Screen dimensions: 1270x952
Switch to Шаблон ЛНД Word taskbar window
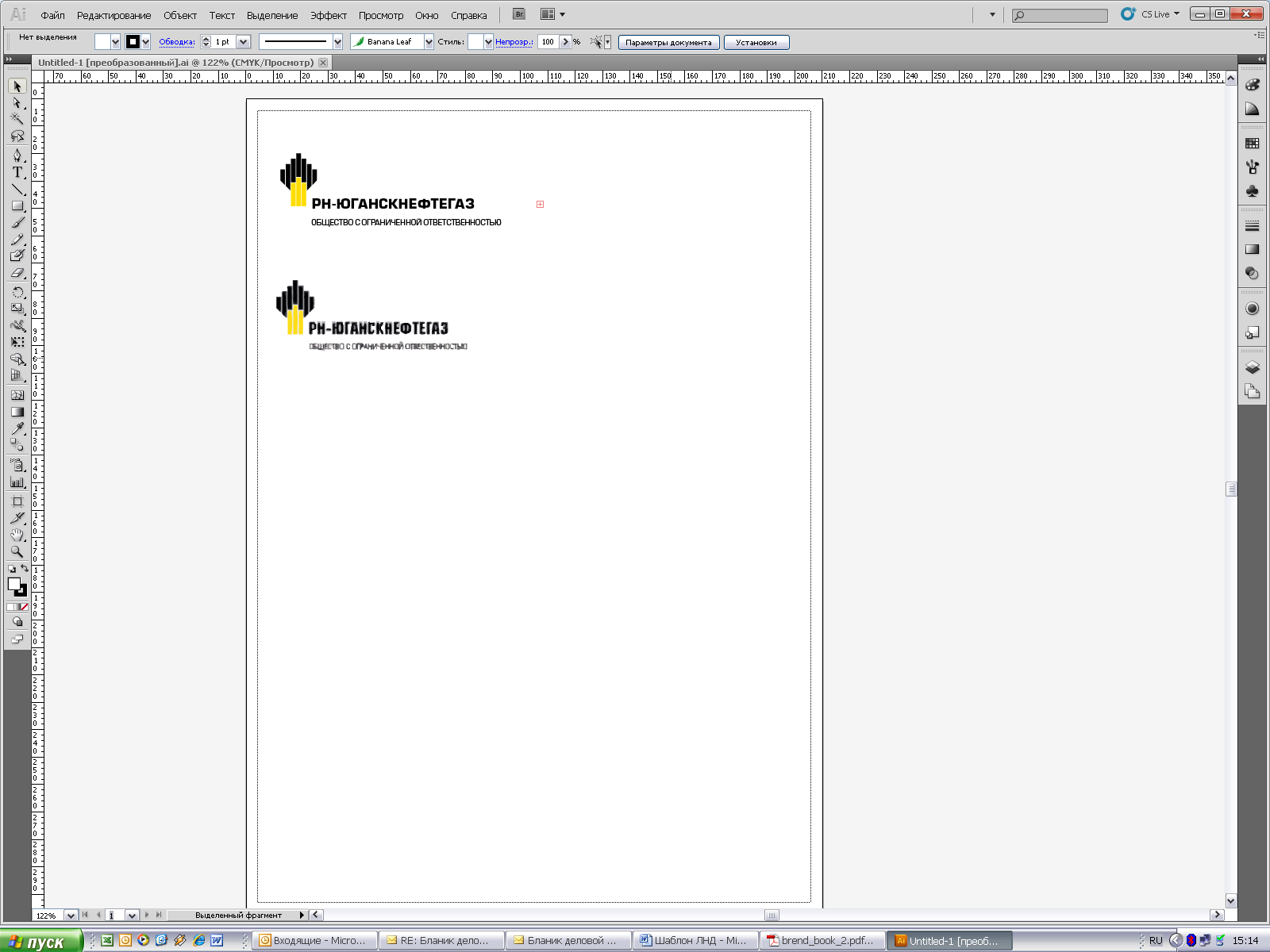pos(695,941)
